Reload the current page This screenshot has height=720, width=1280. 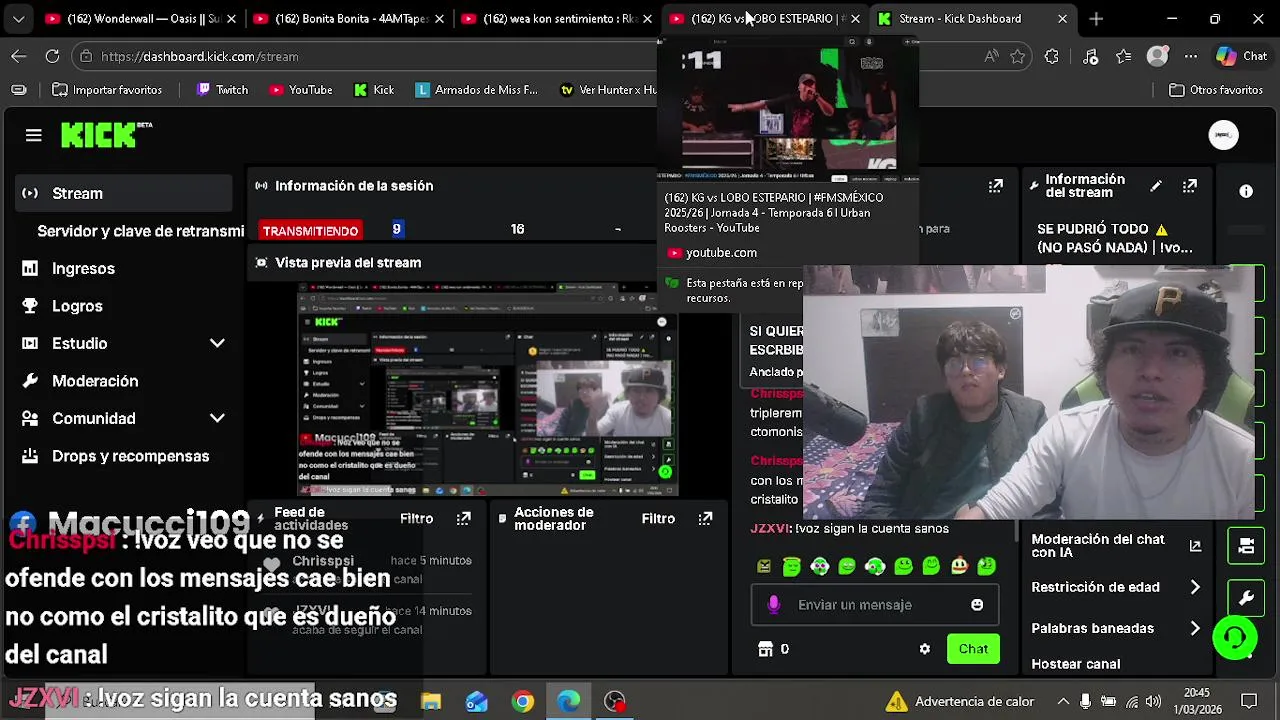(x=52, y=57)
